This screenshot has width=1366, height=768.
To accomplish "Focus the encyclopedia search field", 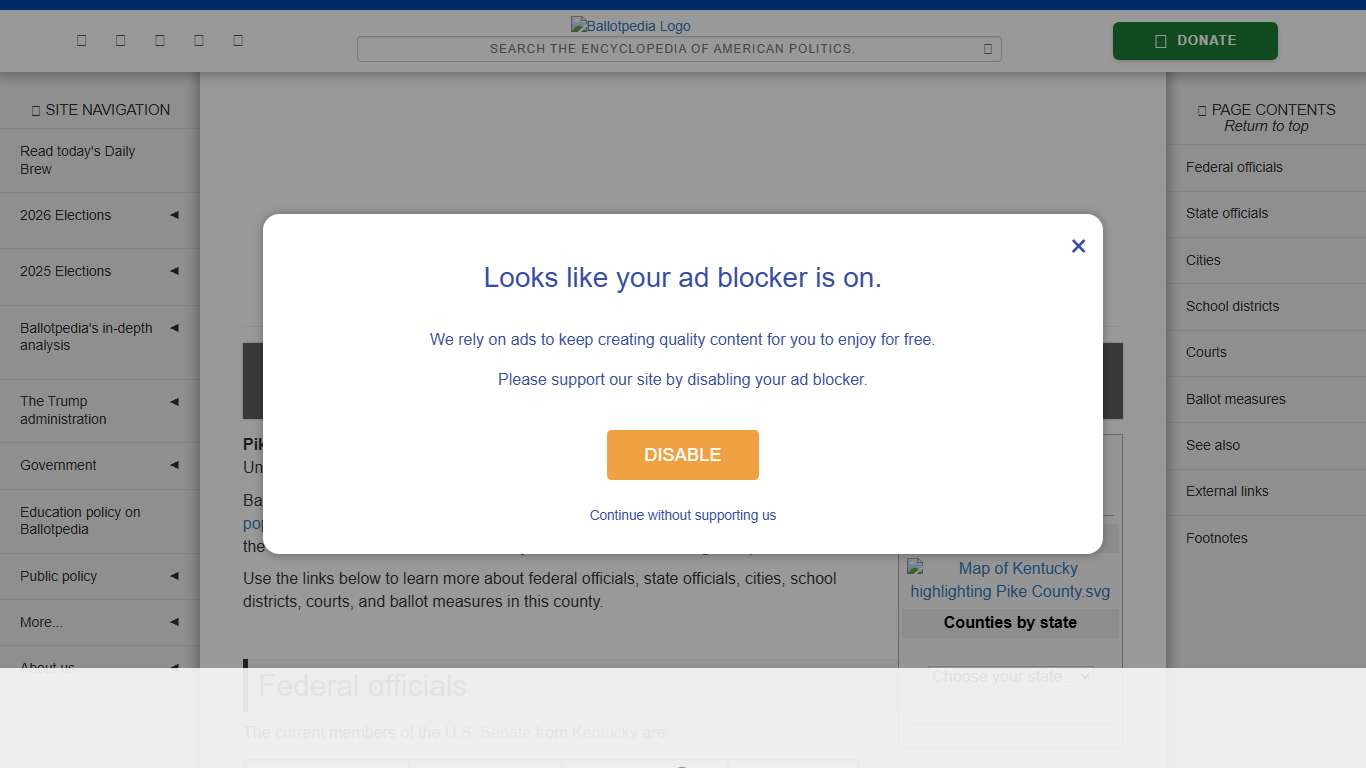I will pyautogui.click(x=672, y=49).
